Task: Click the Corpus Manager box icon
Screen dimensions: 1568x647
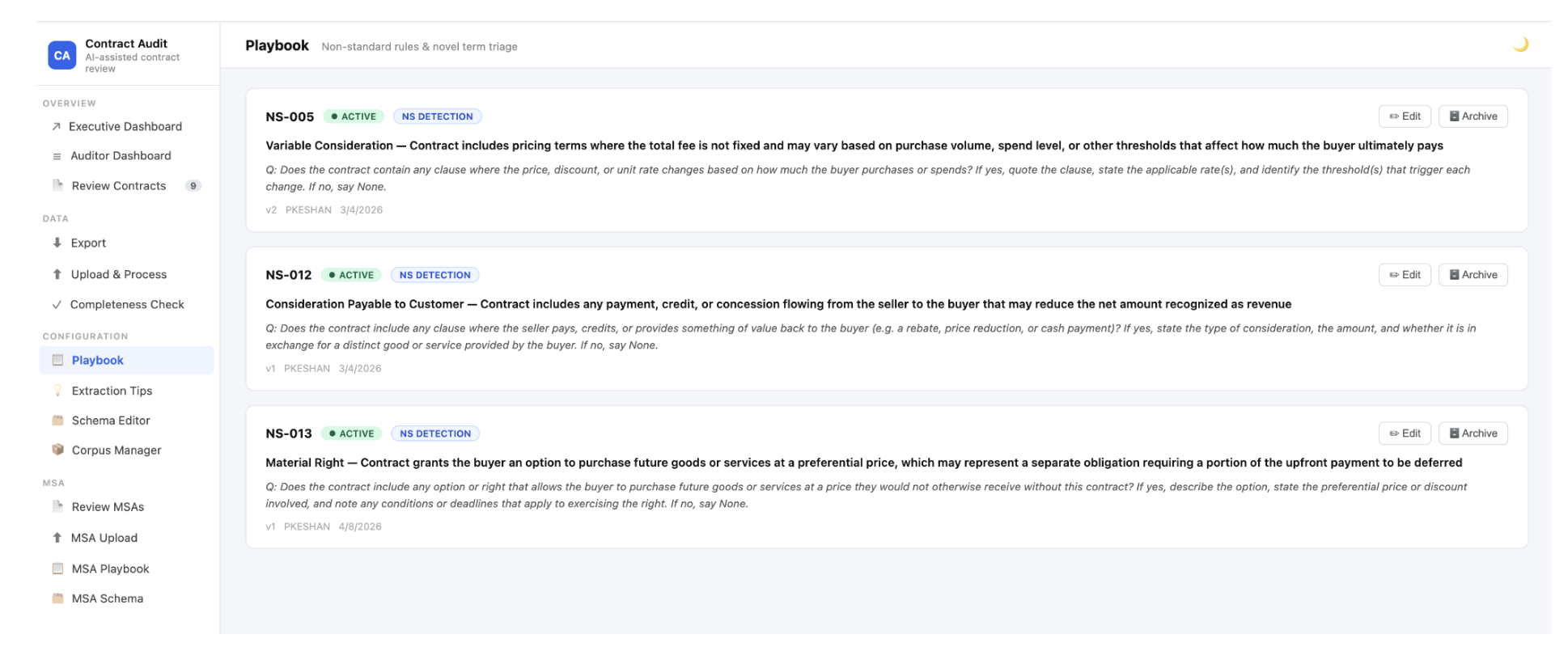Action: (57, 450)
